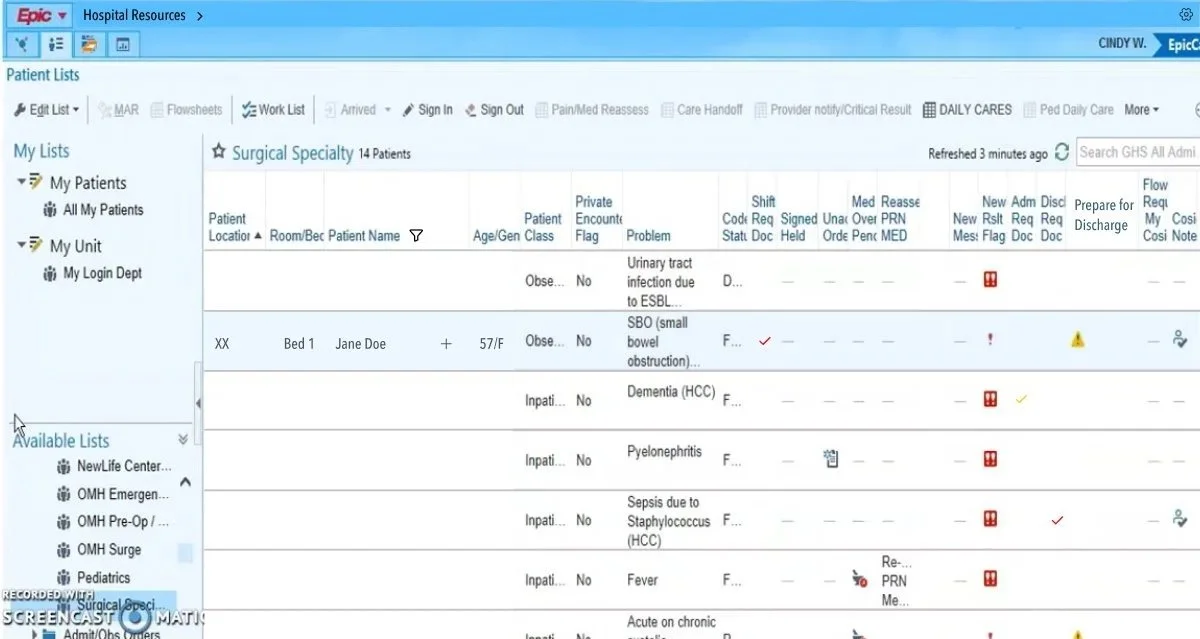Screen dimensions: 1200x639
Task: Open Ped Daily Care
Action: [x=1067, y=110]
